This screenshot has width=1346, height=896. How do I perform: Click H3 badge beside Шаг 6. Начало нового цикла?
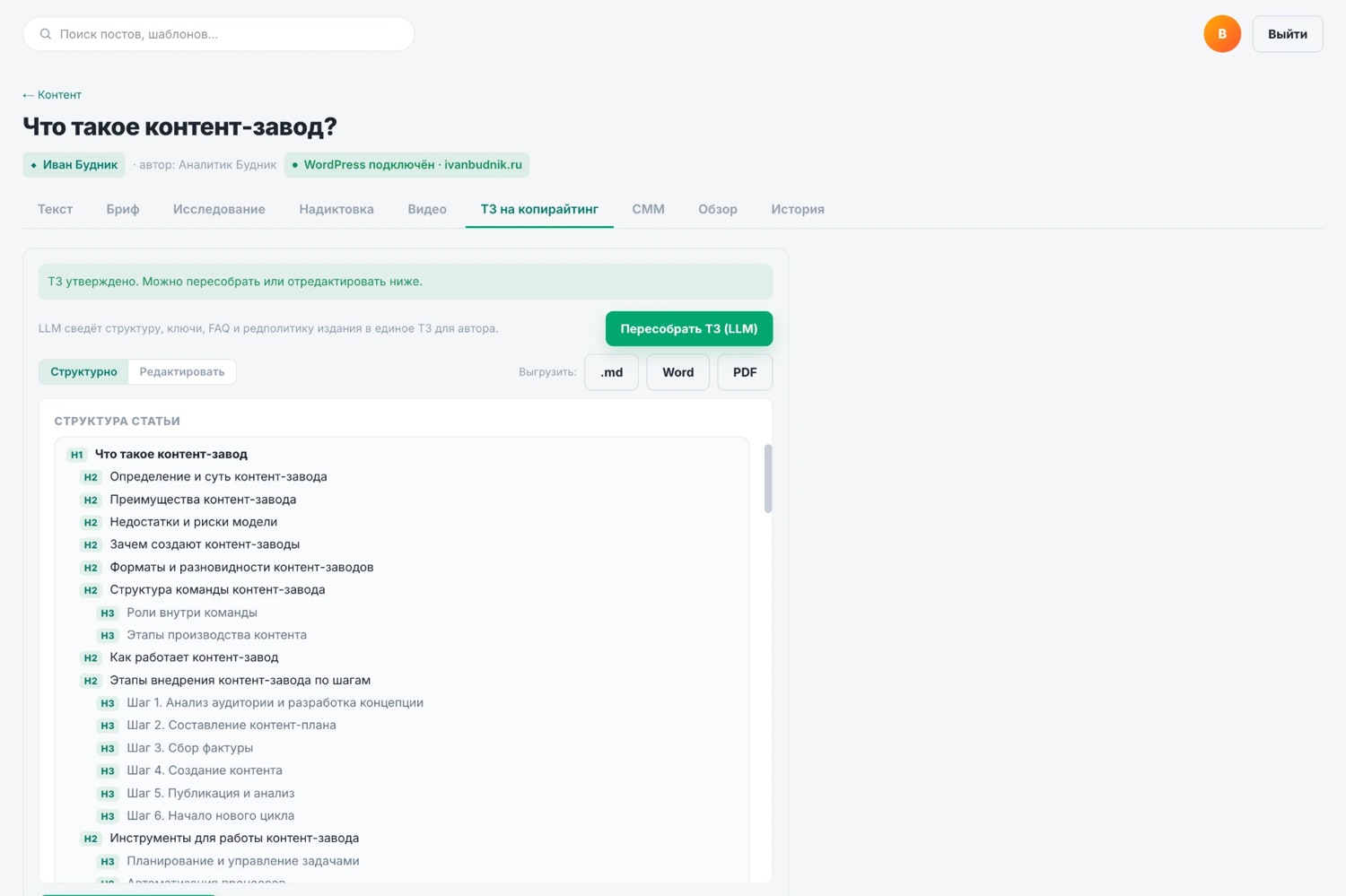[x=108, y=816]
